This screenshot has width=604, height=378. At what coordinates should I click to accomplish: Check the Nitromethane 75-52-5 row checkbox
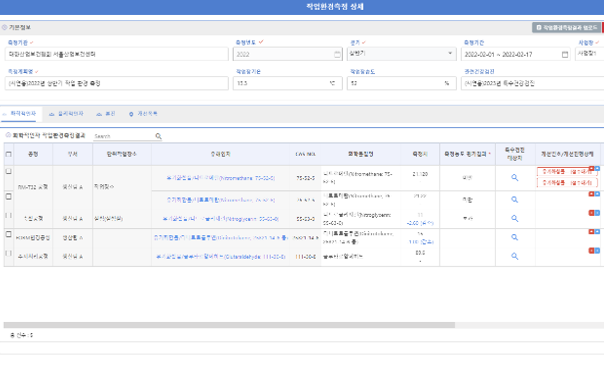point(8,171)
